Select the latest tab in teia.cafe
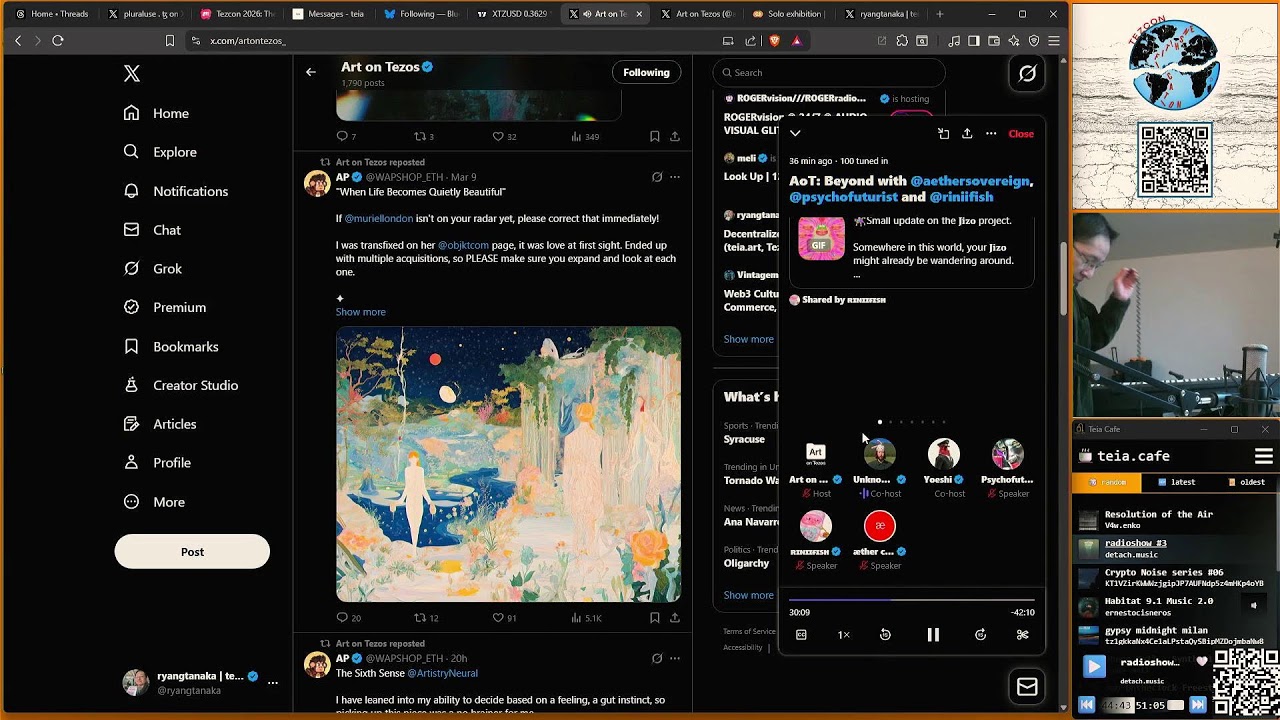Viewport: 1280px width, 720px height. [x=1176, y=482]
